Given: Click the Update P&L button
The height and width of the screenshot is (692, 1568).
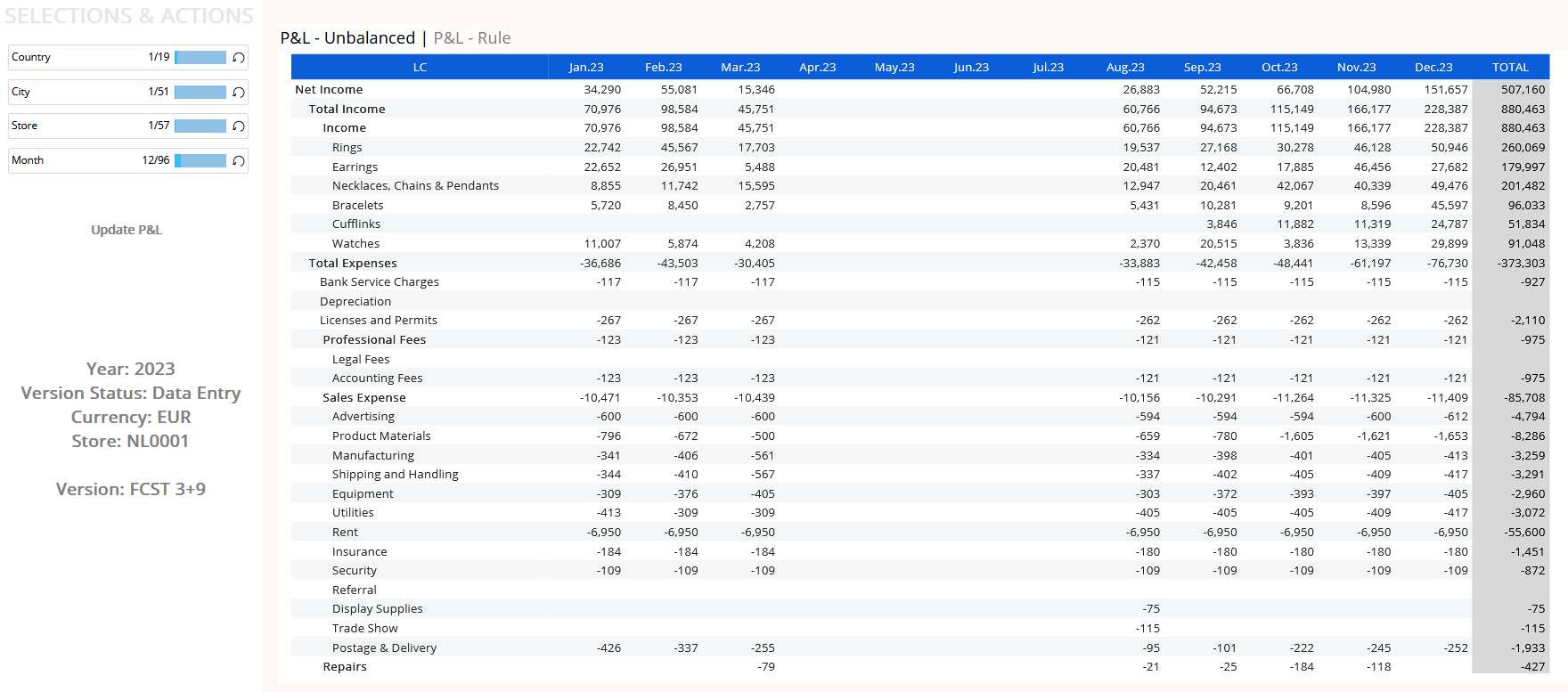Looking at the screenshot, I should coord(127,230).
